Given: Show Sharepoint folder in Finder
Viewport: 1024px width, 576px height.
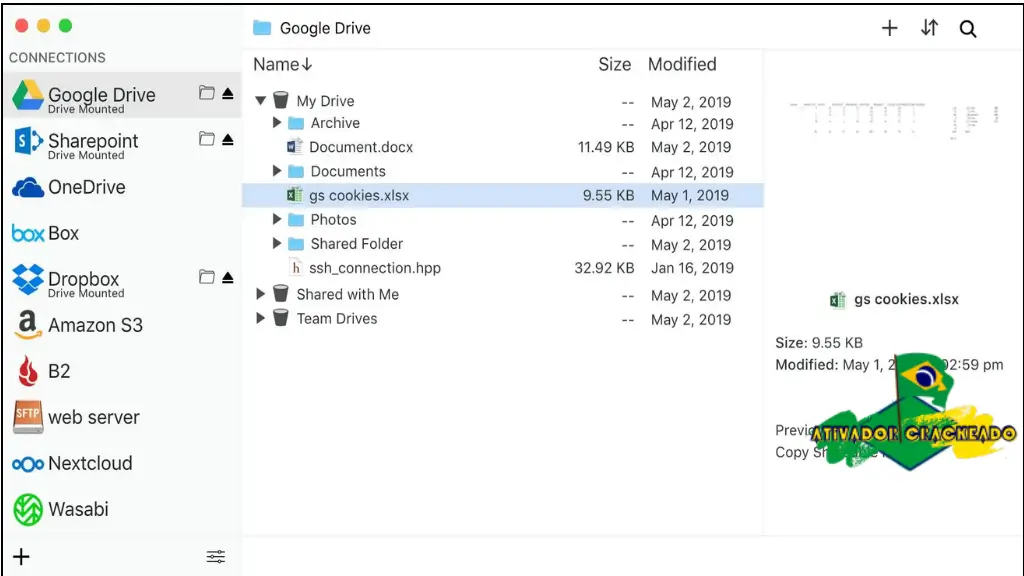Looking at the screenshot, I should [206, 138].
